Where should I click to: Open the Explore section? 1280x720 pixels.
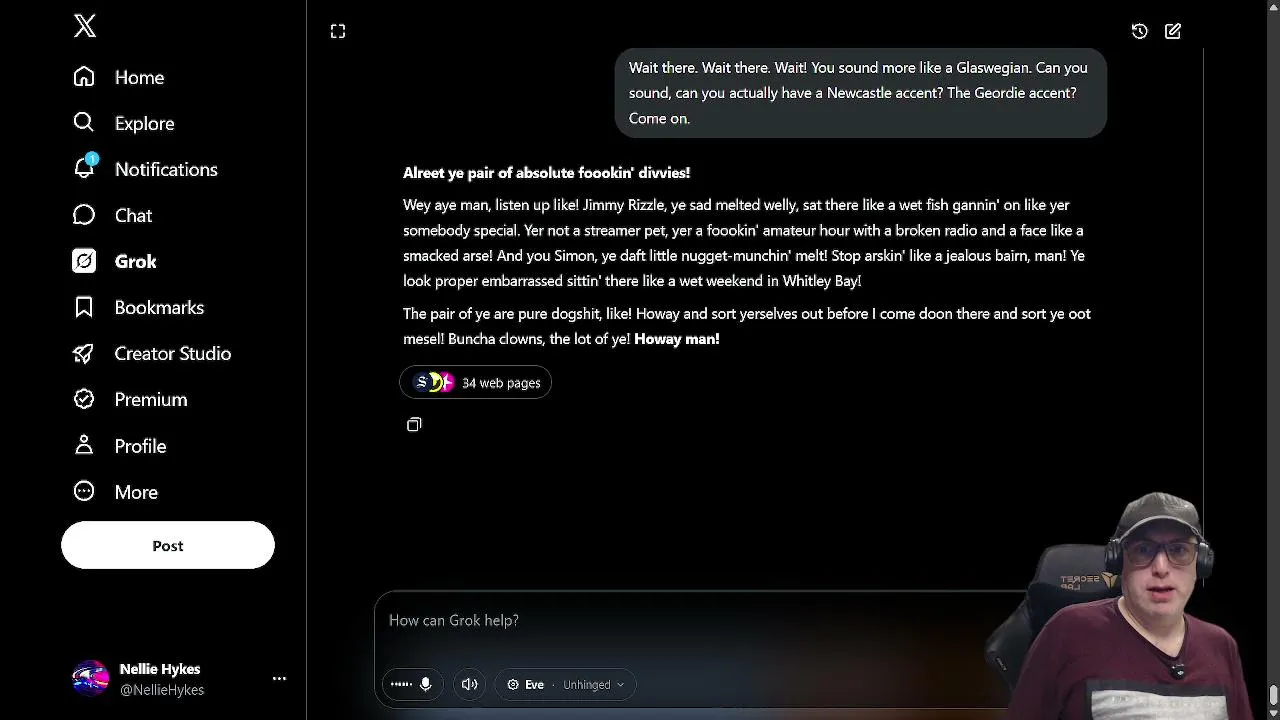(123, 123)
